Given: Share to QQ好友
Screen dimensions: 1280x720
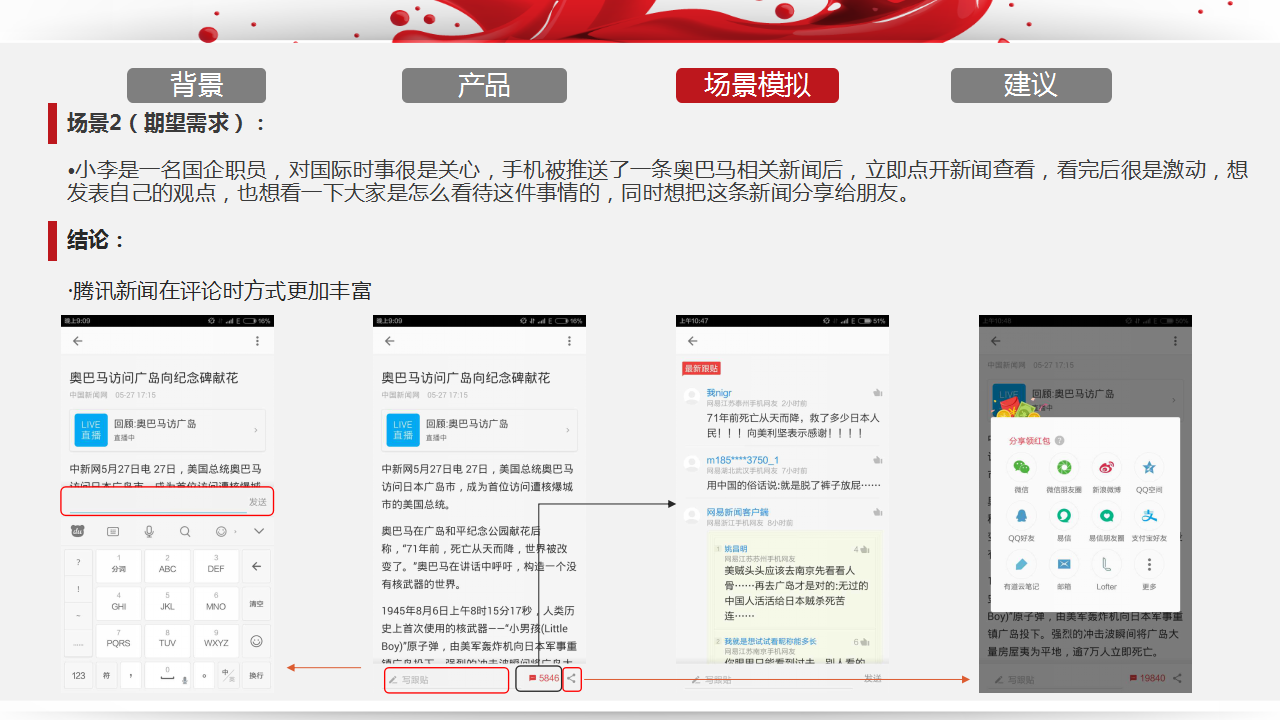Looking at the screenshot, I should (1021, 515).
